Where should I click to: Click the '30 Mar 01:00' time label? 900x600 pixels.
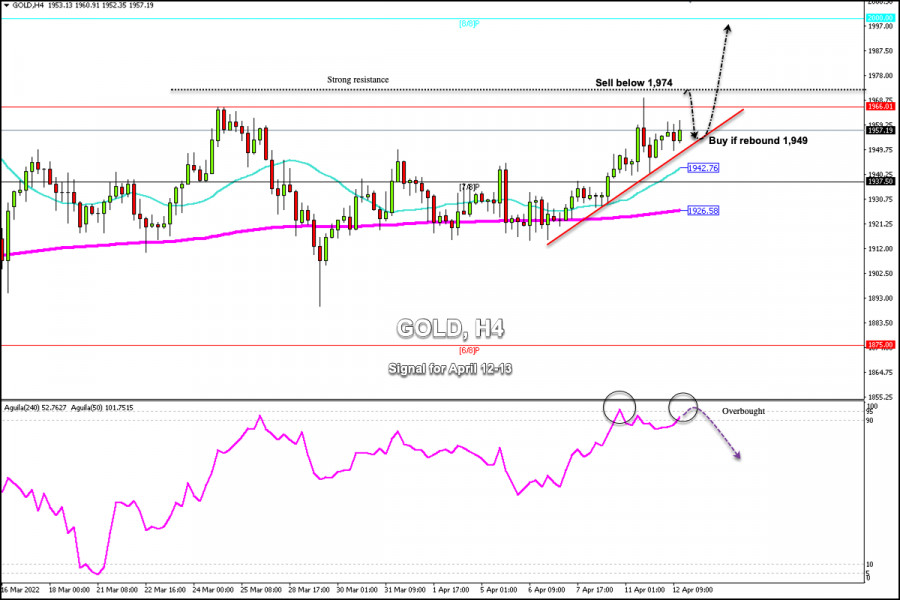click(x=357, y=590)
